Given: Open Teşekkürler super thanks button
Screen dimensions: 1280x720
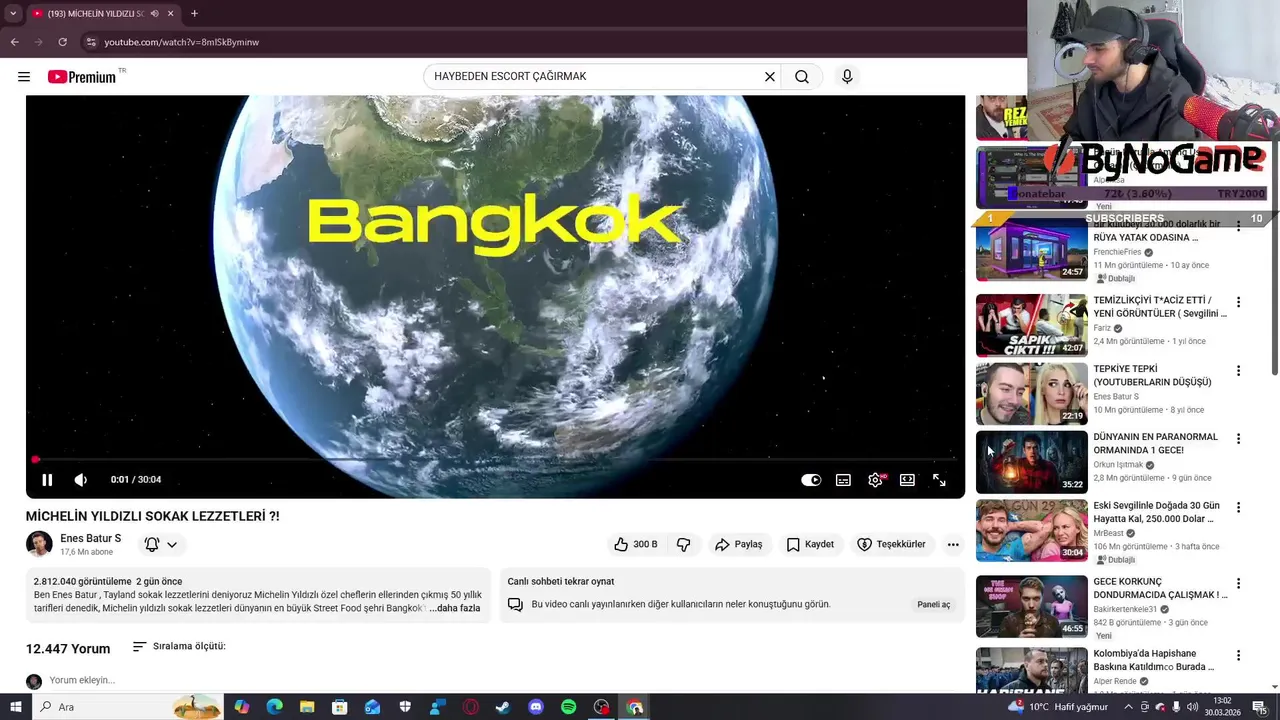Looking at the screenshot, I should 891,544.
